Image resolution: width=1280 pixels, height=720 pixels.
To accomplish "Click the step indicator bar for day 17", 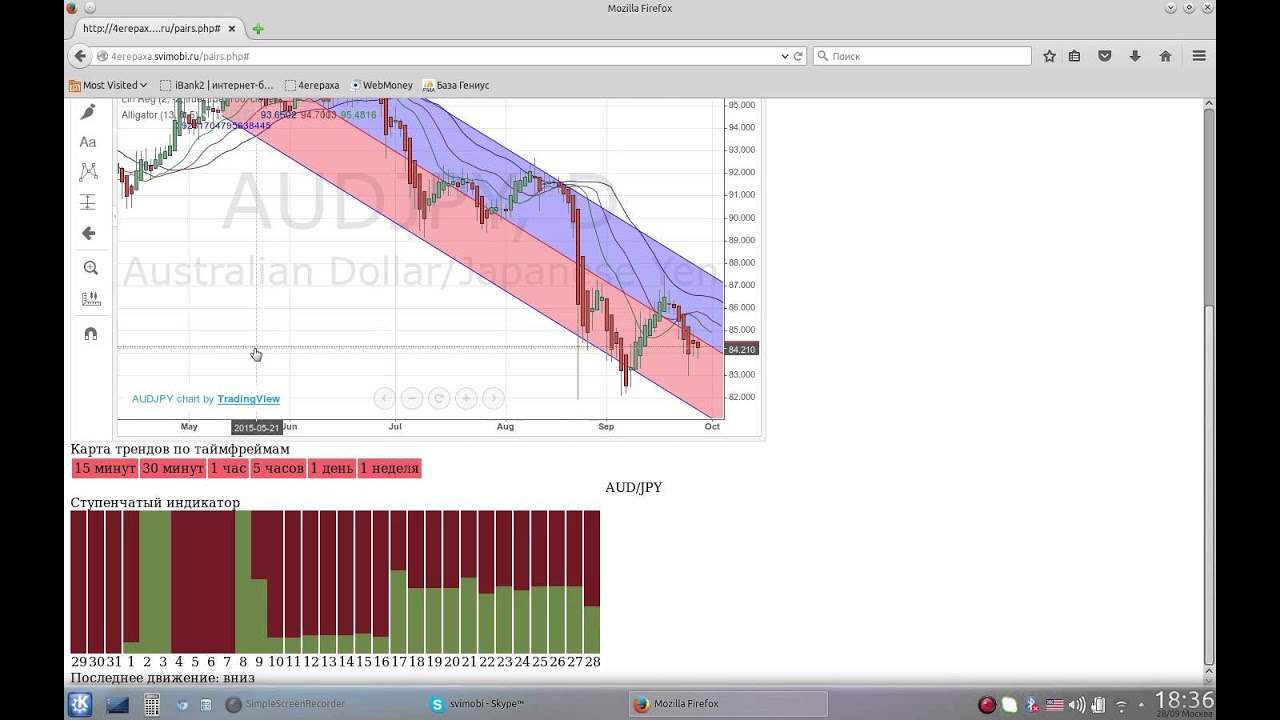I will click(x=398, y=582).
